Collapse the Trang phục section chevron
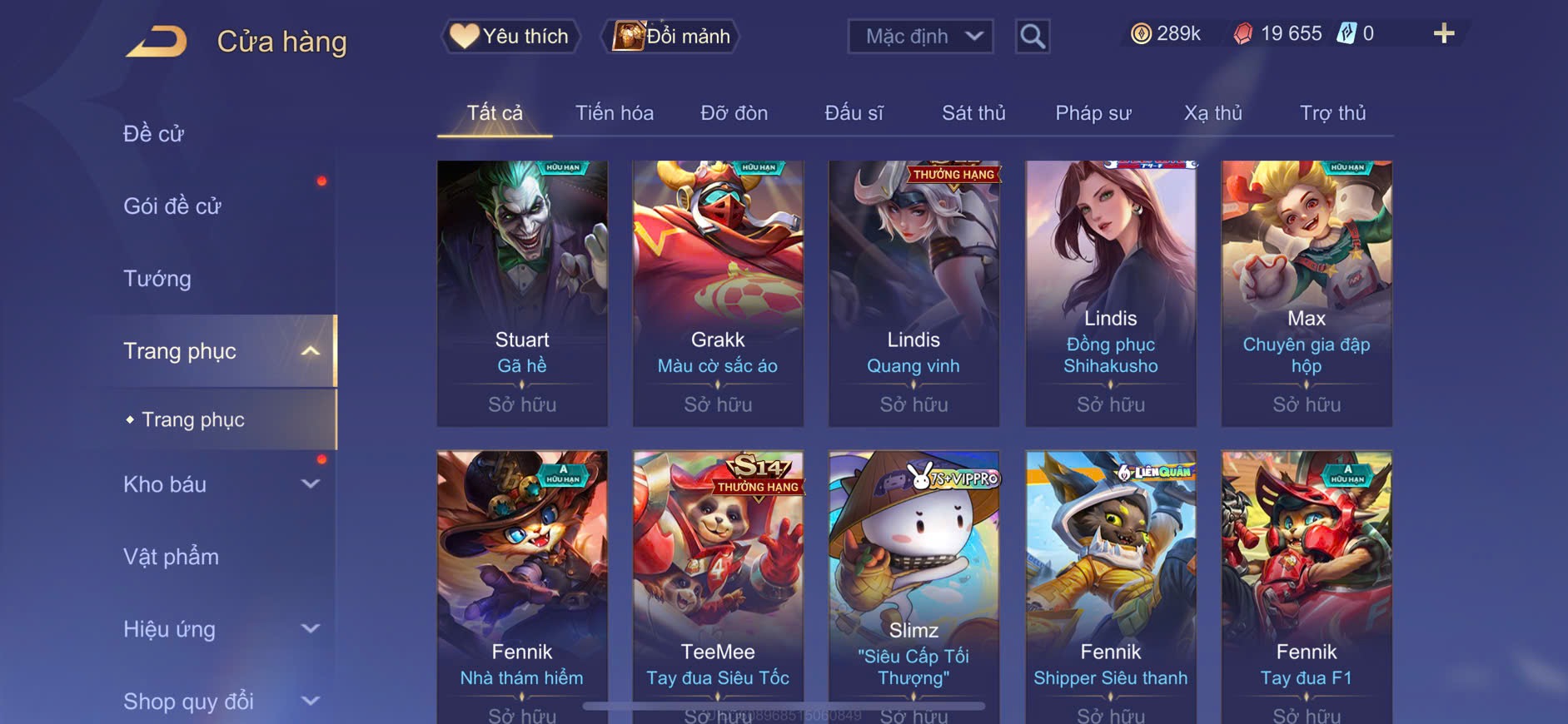 pyautogui.click(x=311, y=351)
